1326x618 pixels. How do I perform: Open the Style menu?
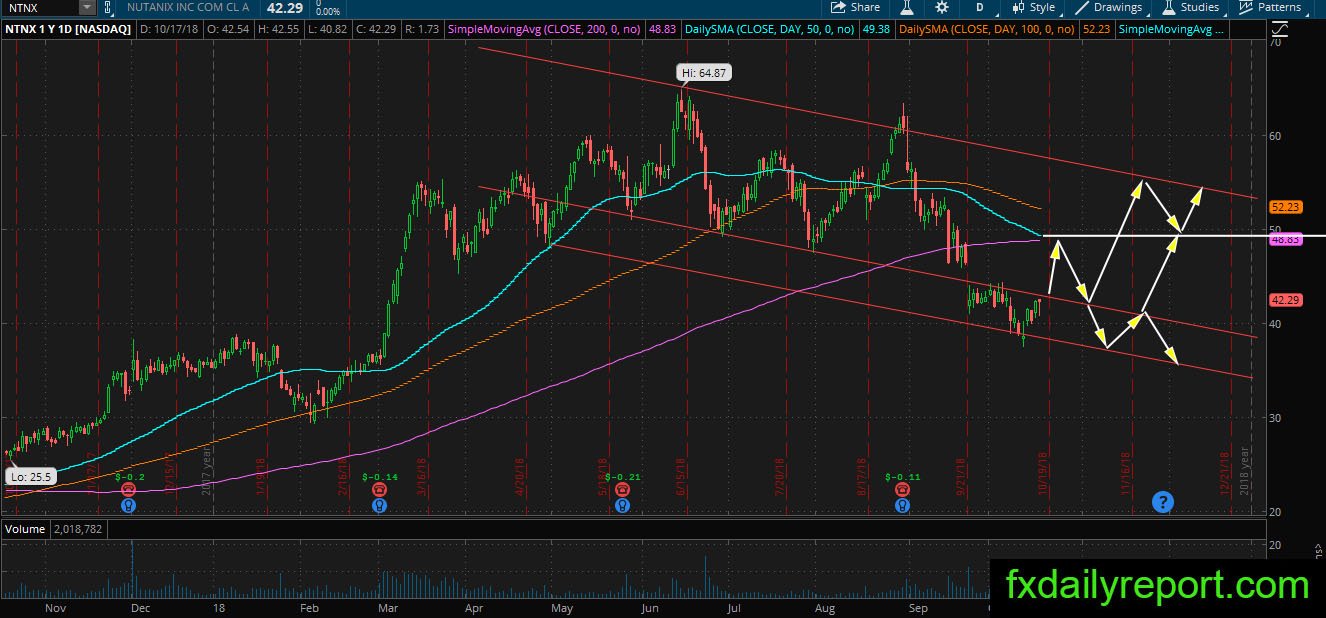click(1032, 7)
